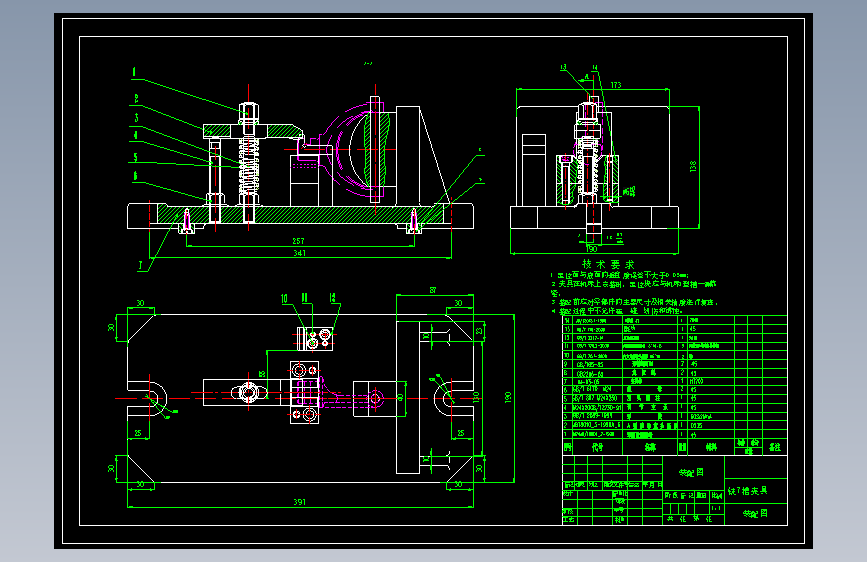Click part balloon number 11 in plan view

click(x=304, y=298)
